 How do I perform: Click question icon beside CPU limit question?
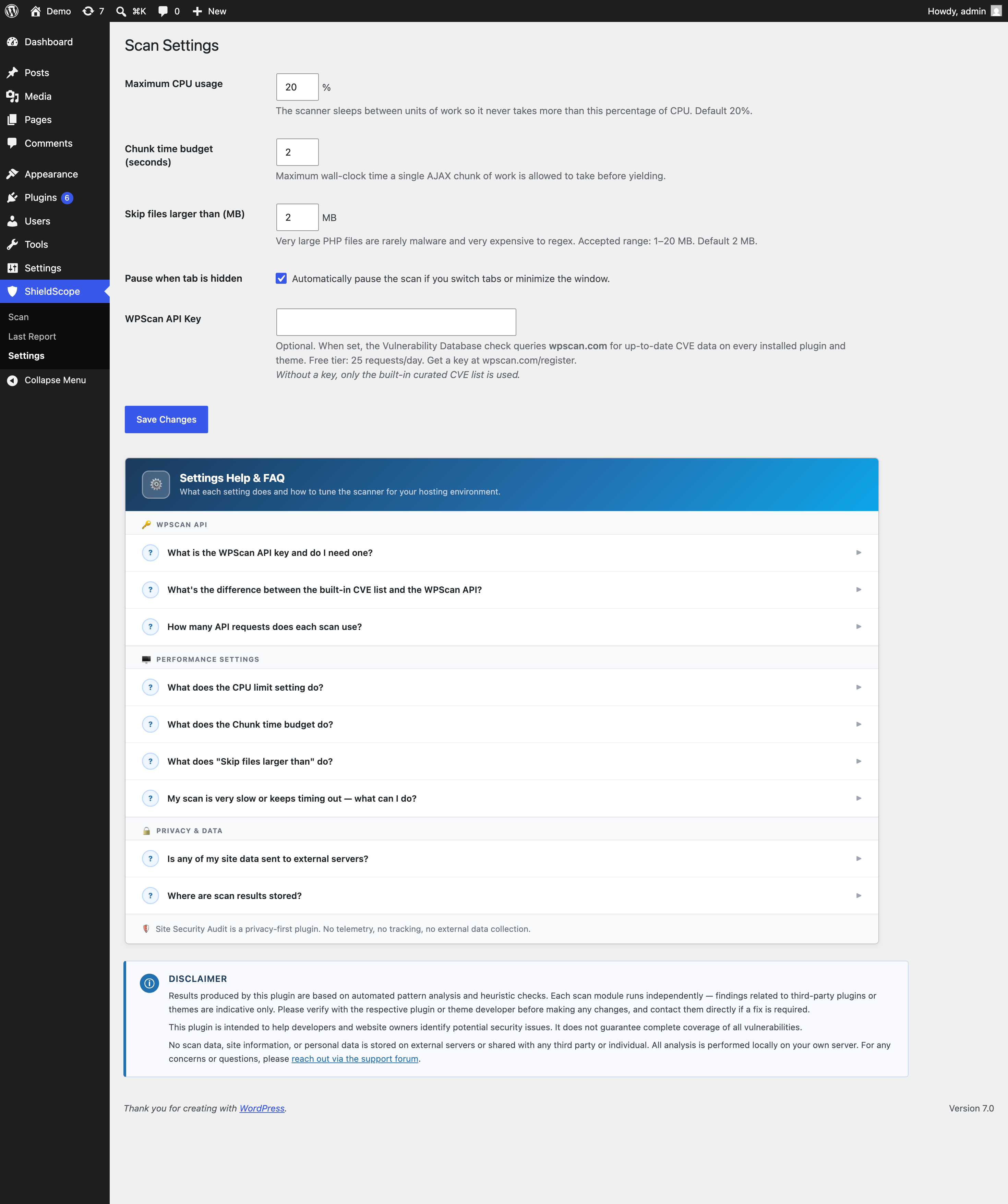click(x=150, y=688)
